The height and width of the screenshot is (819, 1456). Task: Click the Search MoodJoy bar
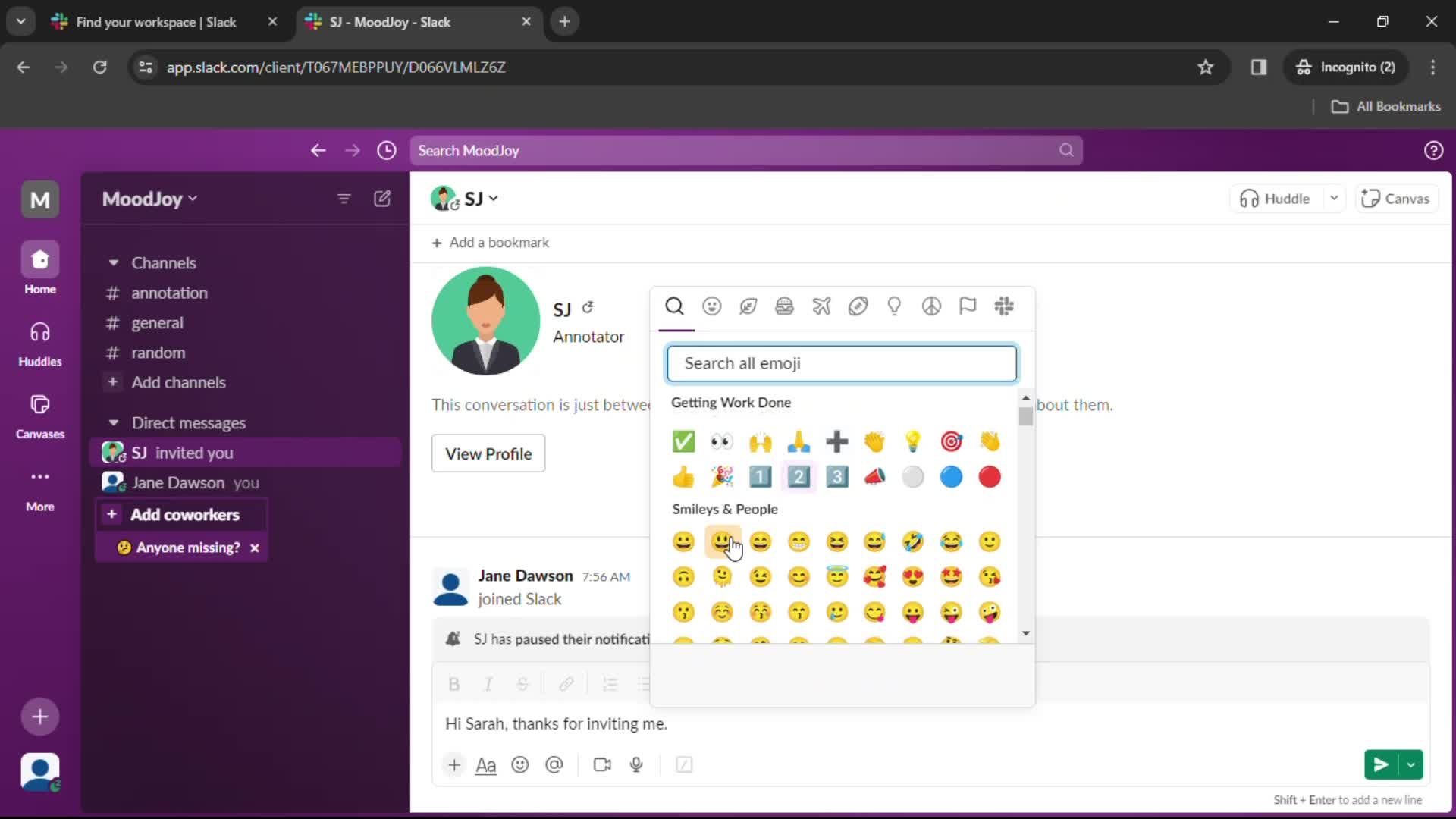point(746,151)
